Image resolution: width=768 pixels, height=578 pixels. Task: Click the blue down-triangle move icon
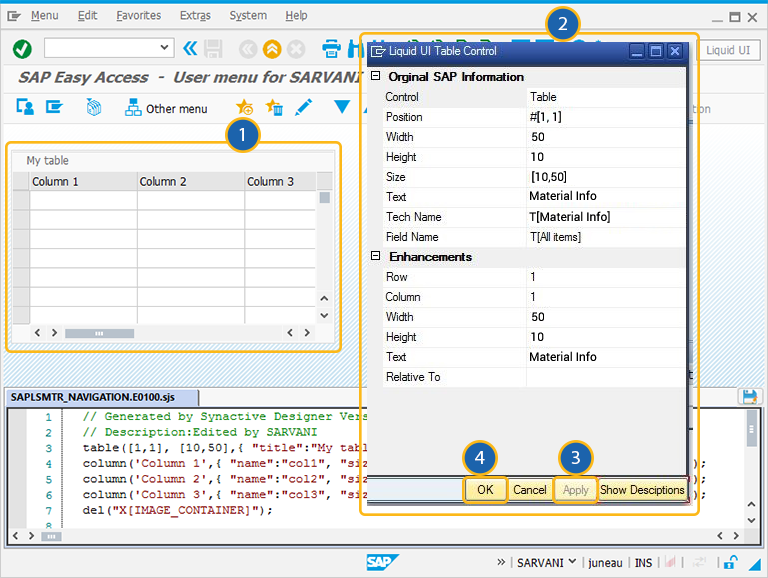[x=342, y=106]
